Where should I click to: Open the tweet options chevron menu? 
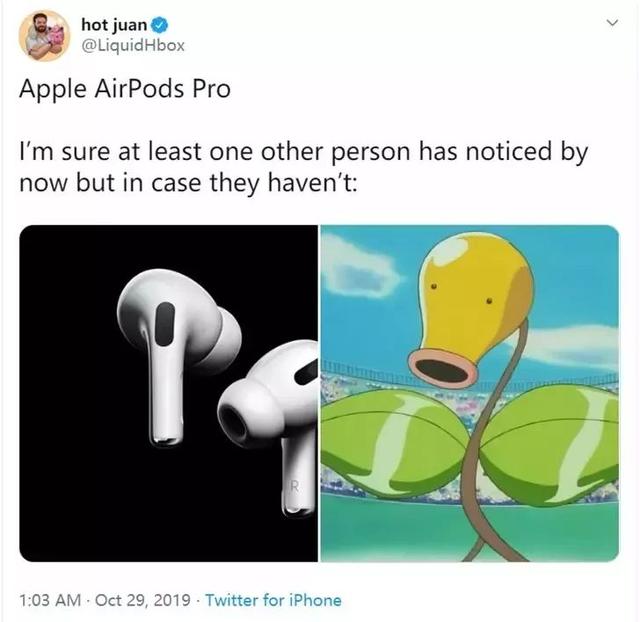(612, 22)
